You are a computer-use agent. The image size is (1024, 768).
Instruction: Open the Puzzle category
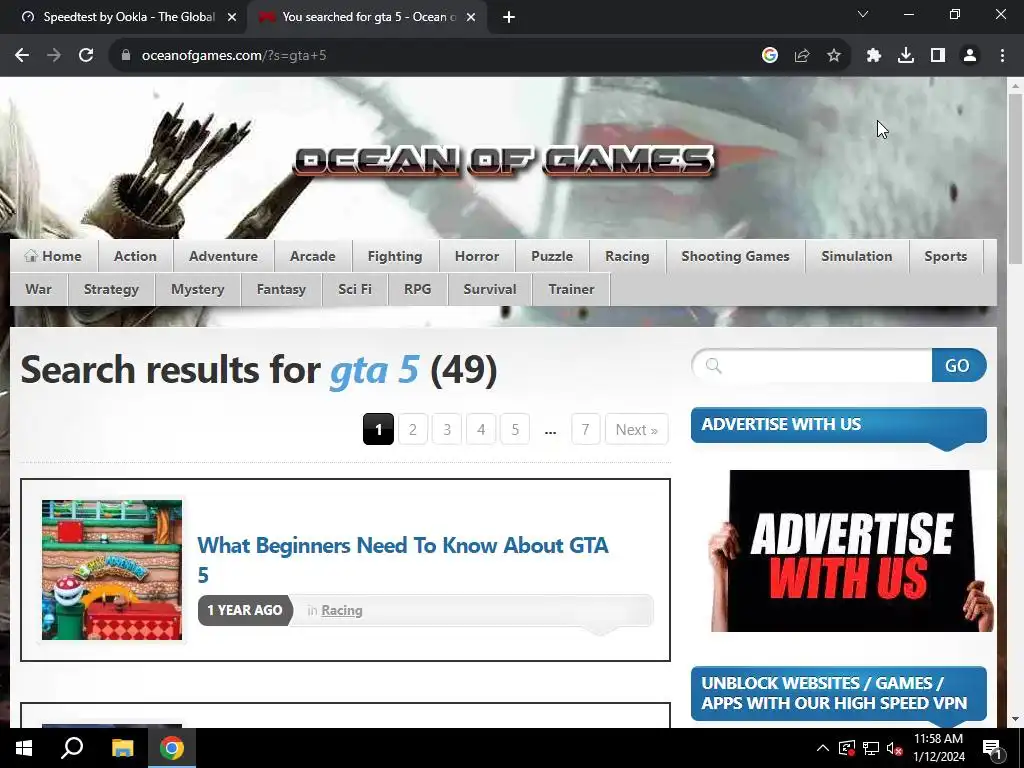pos(552,256)
